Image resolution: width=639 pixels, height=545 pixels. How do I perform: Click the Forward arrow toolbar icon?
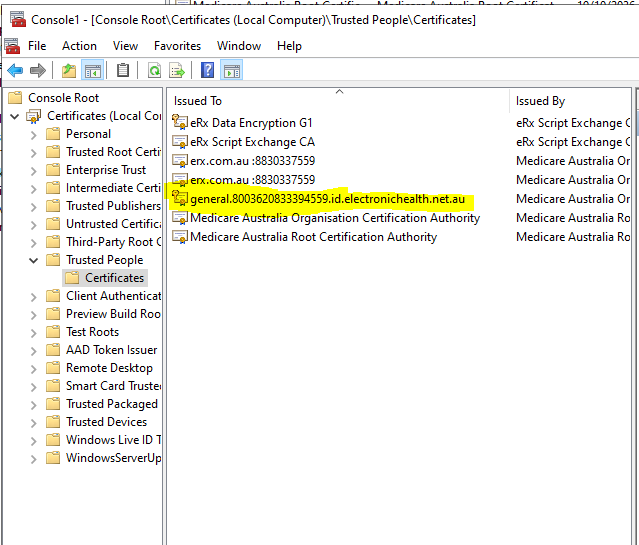38,71
